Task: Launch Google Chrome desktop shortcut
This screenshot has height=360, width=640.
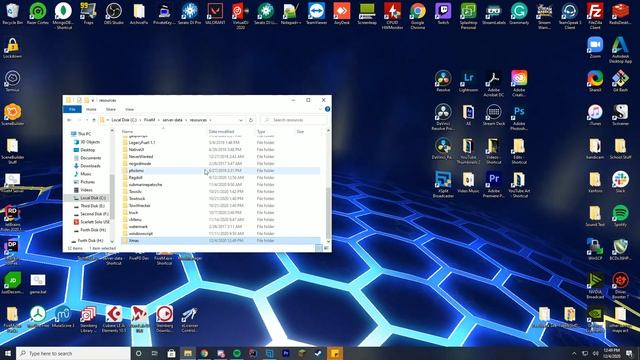Action: click(x=418, y=16)
